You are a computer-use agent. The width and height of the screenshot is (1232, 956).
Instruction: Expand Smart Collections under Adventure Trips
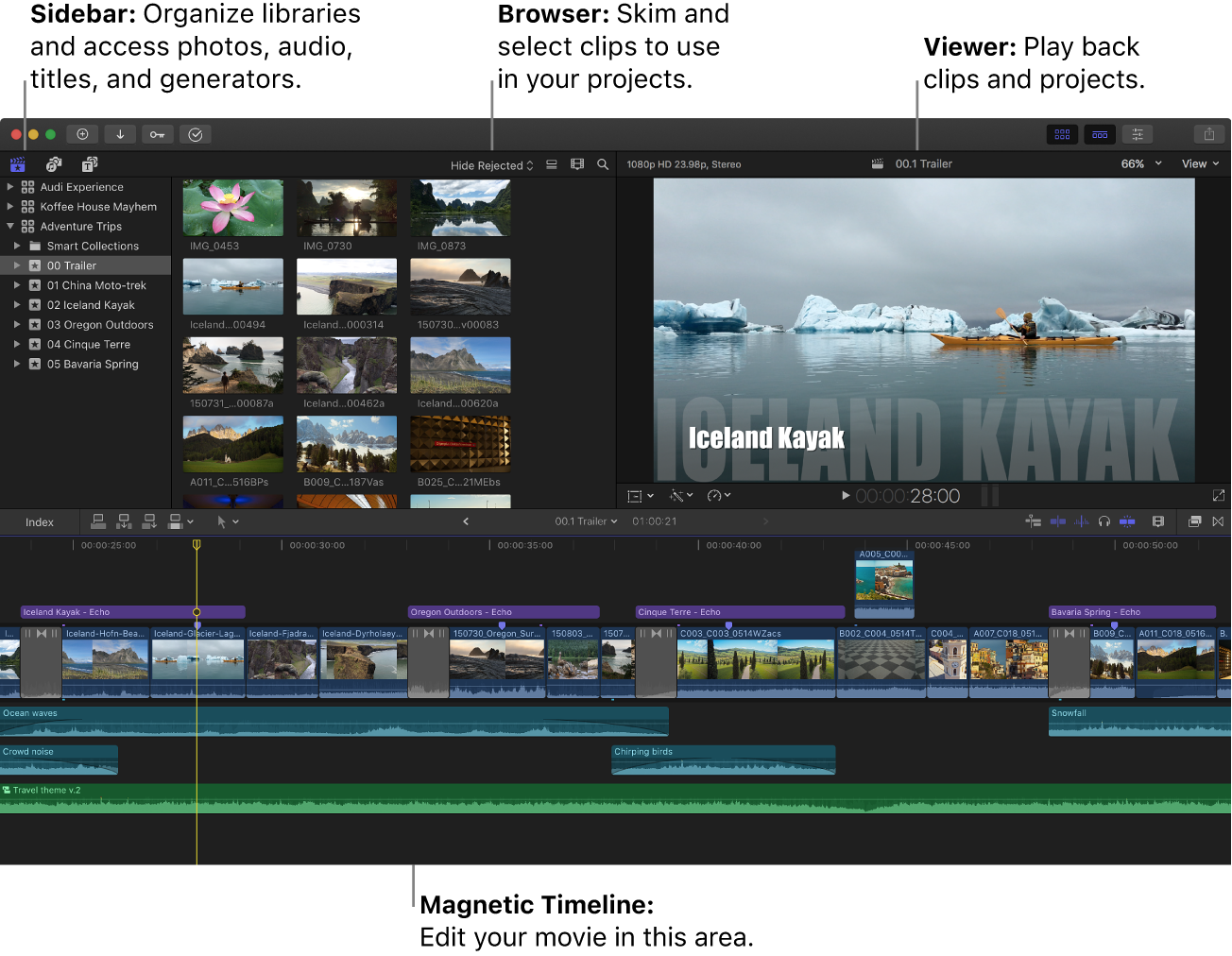(x=16, y=246)
